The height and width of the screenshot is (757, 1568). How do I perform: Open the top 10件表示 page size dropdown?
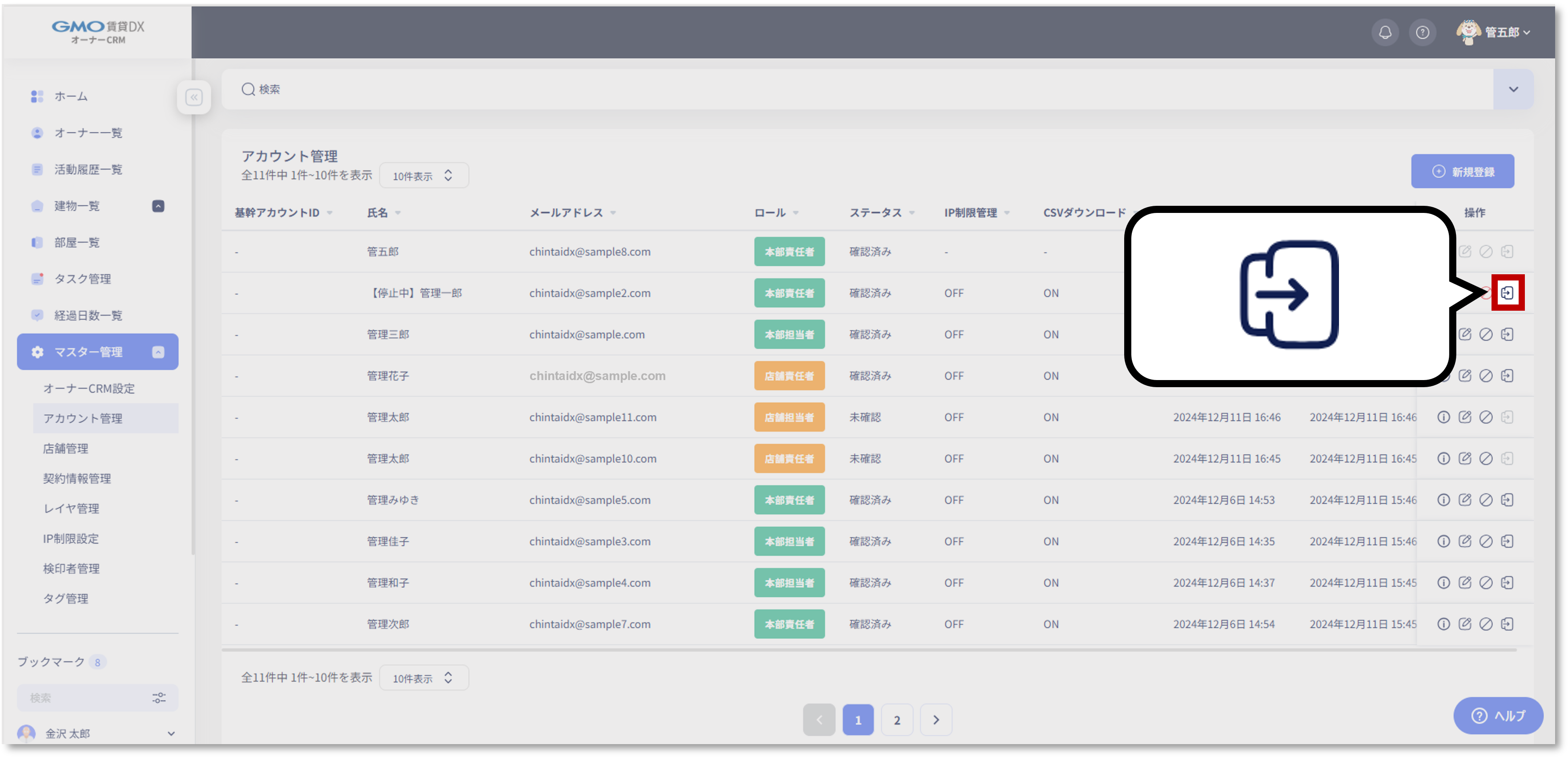pos(424,176)
